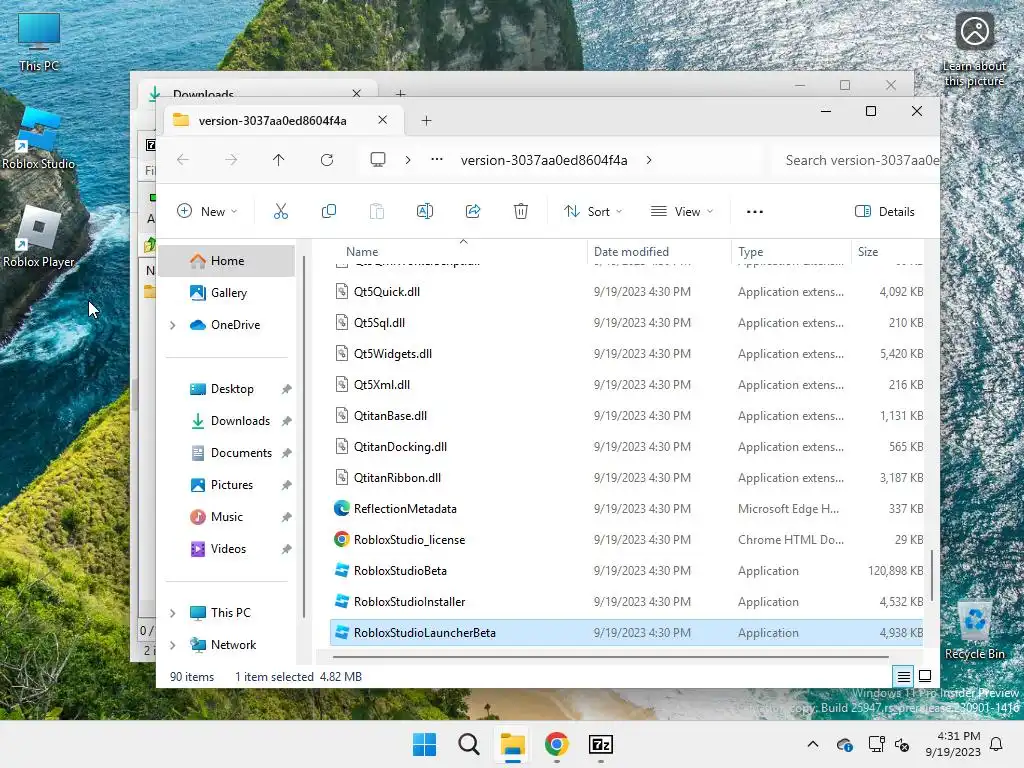Image resolution: width=1024 pixels, height=768 pixels.
Task: Toggle the Details pane button
Action: click(884, 211)
